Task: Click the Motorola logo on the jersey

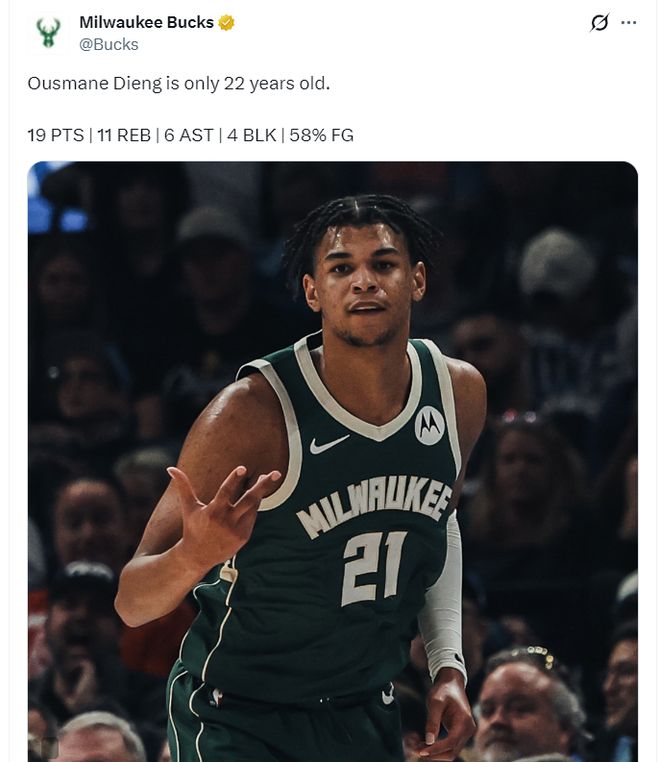Action: pos(429,425)
